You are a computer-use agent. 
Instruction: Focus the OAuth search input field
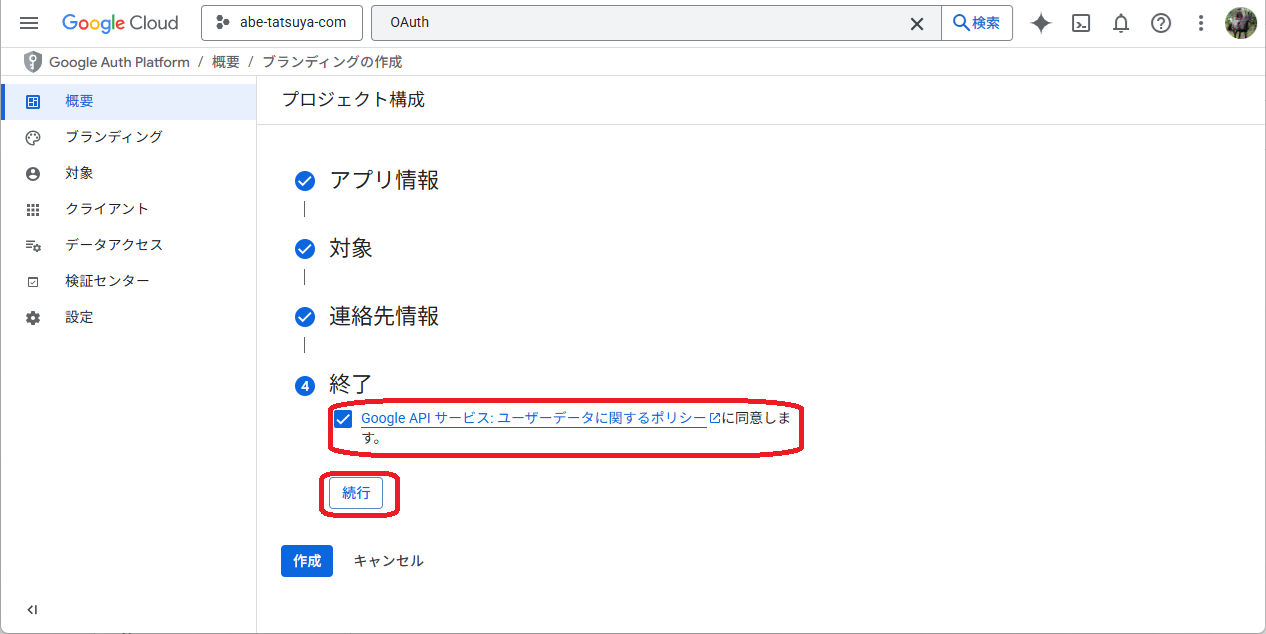click(640, 23)
